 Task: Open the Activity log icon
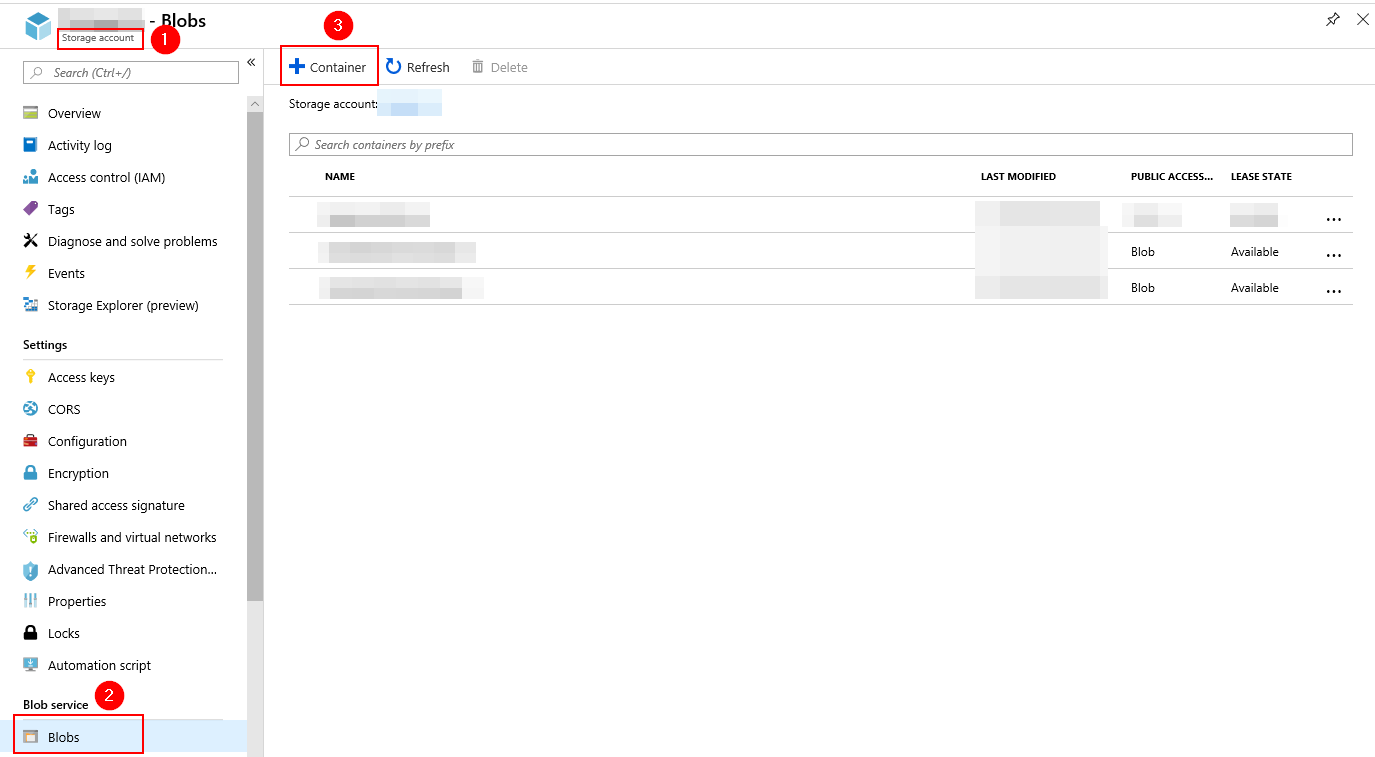30,145
